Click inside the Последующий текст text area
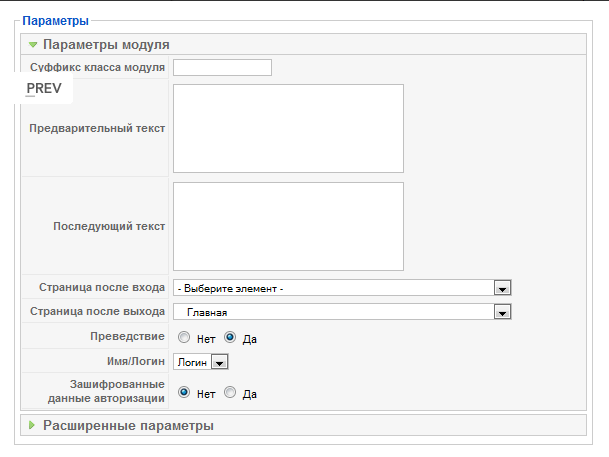Image resolution: width=609 pixels, height=457 pixels. click(x=288, y=226)
